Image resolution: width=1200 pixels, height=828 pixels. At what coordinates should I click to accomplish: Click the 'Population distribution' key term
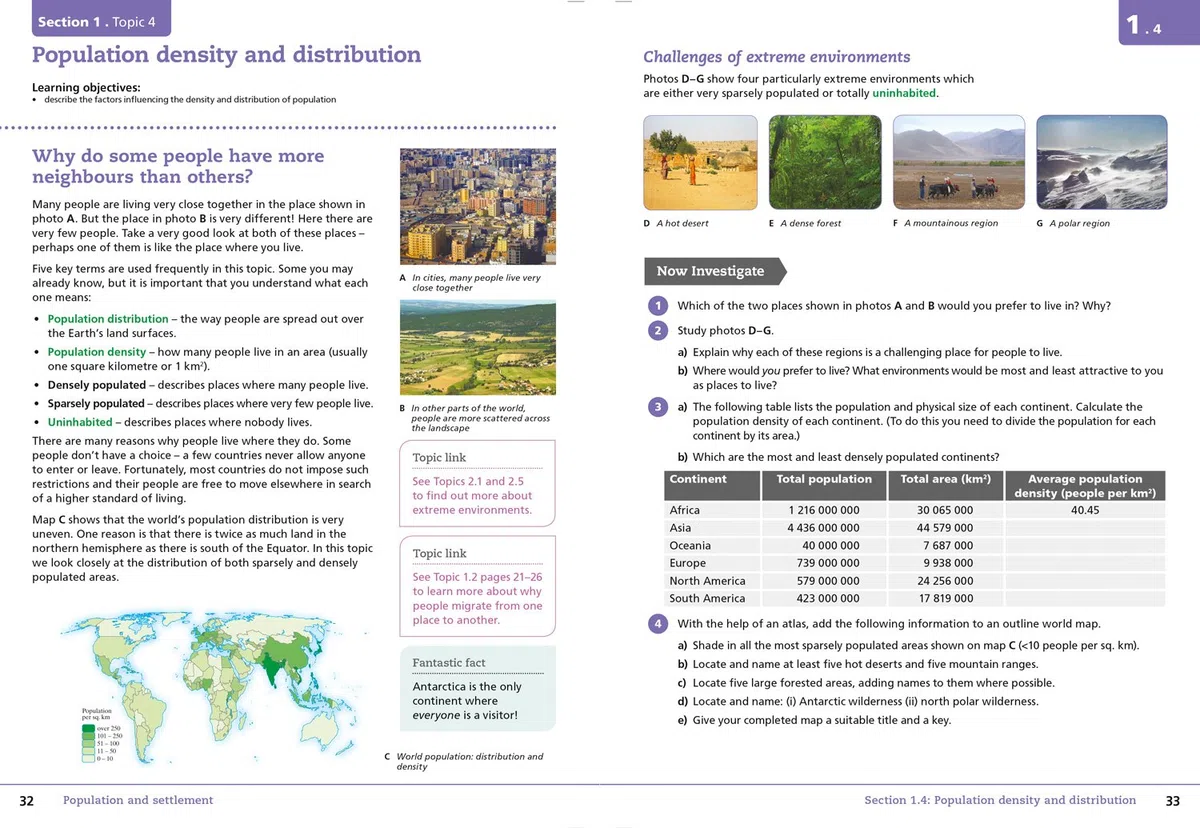point(108,319)
